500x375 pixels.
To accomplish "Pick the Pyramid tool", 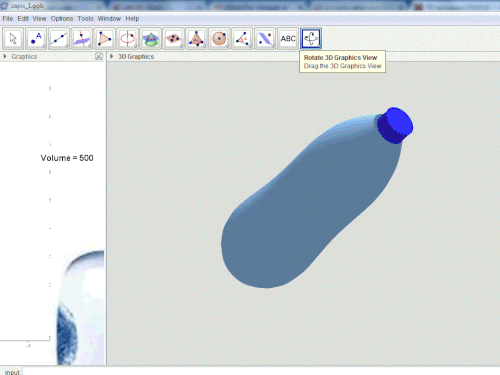I will point(196,39).
